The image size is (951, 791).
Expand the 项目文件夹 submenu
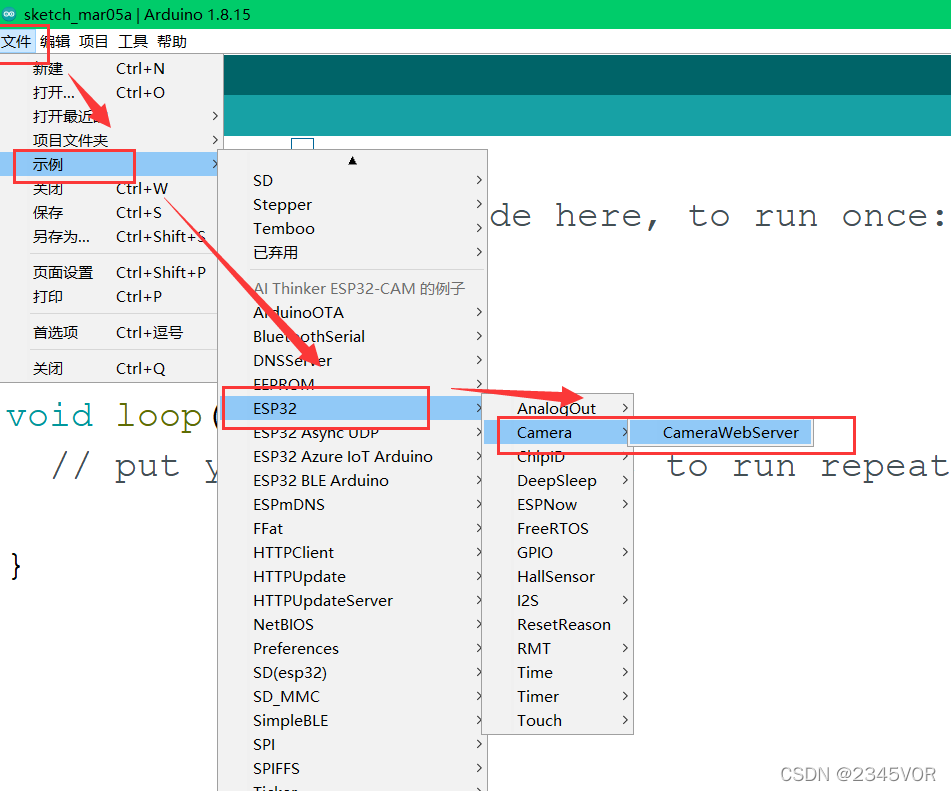pos(109,140)
